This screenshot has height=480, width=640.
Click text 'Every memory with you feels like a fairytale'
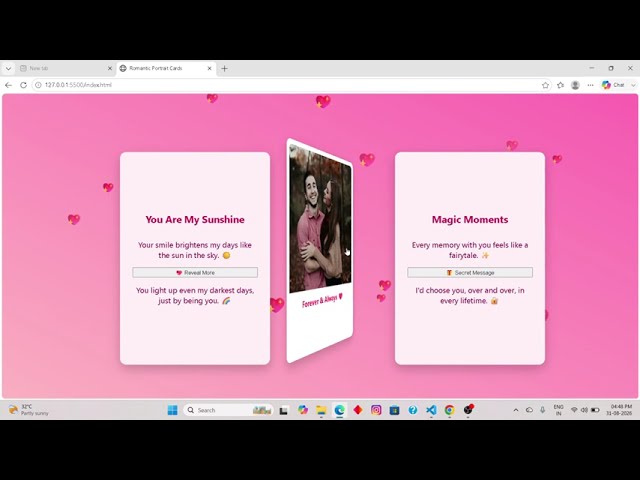click(x=470, y=250)
